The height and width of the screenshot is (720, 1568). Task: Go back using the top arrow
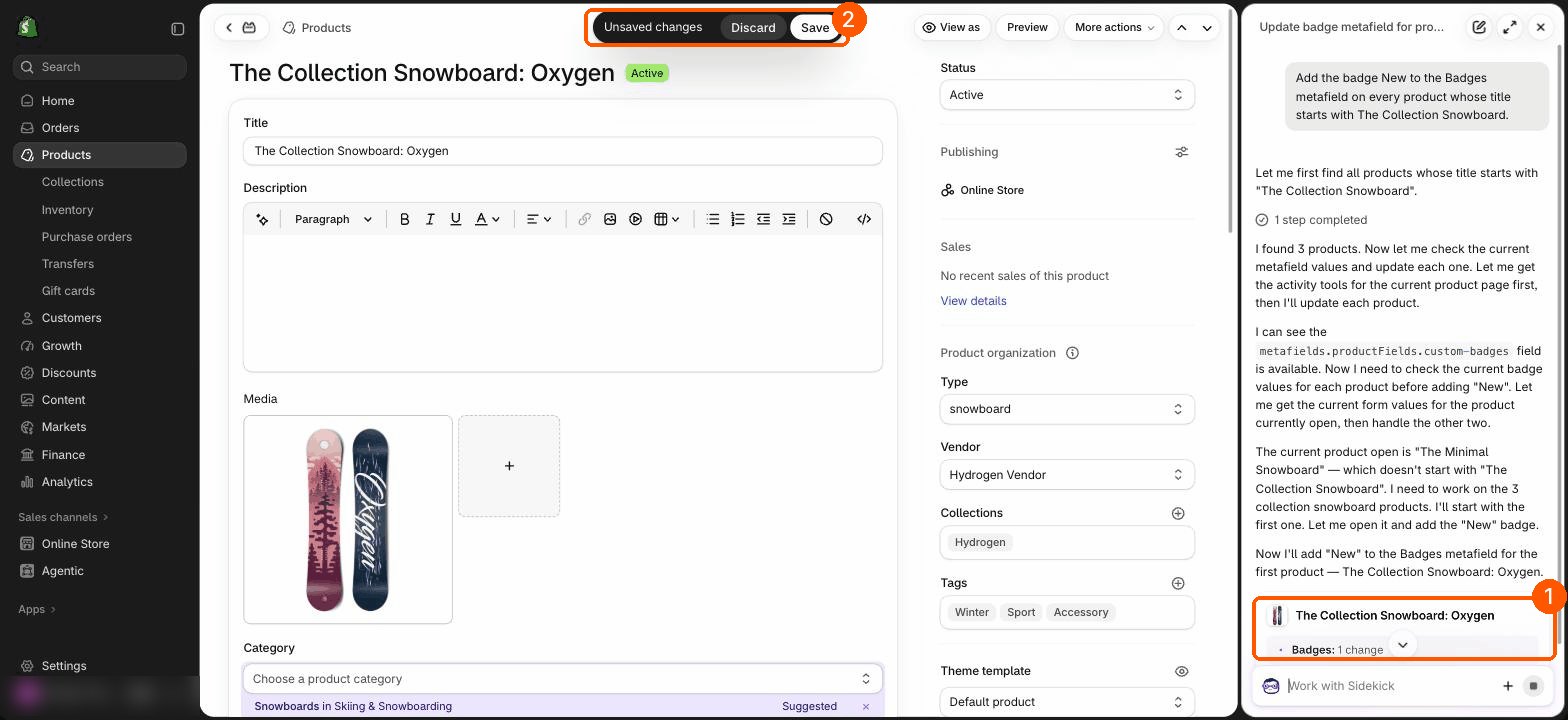[229, 28]
